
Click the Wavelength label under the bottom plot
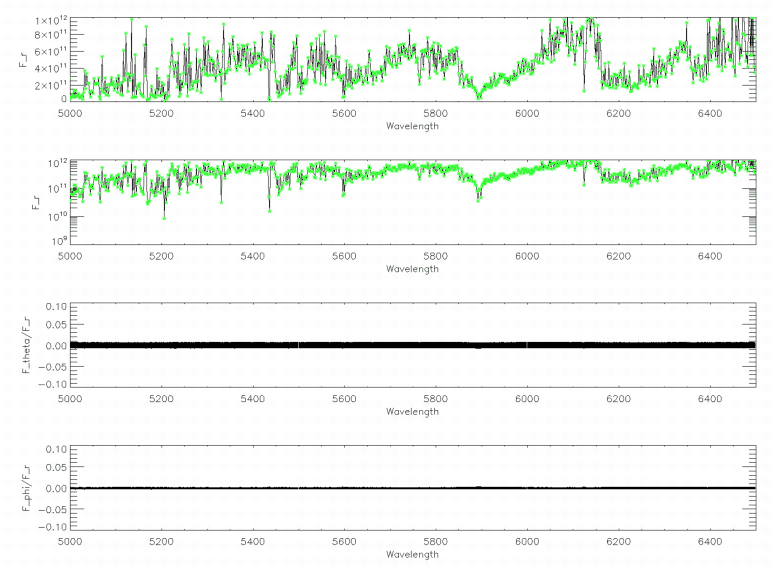pos(411,554)
